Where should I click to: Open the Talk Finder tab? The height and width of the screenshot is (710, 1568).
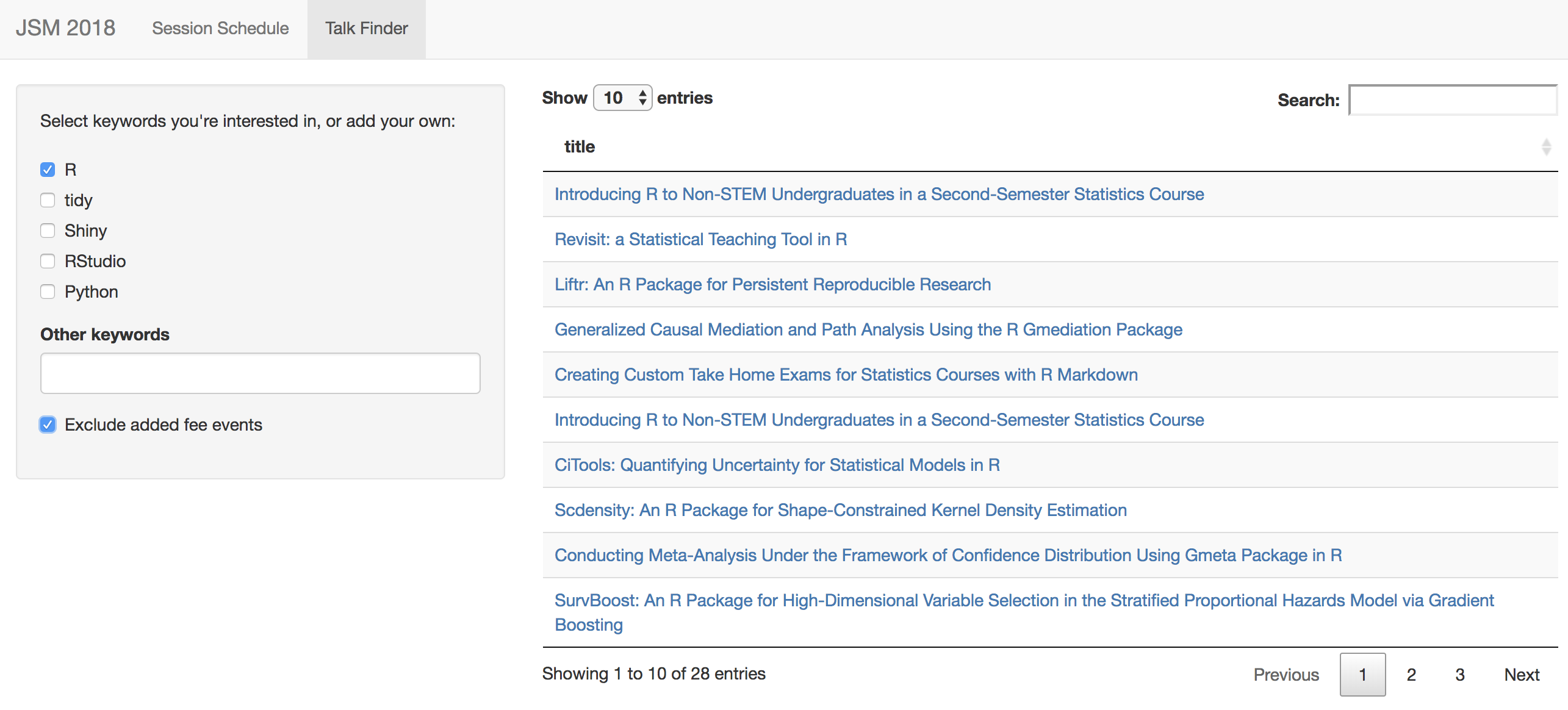[x=366, y=29]
